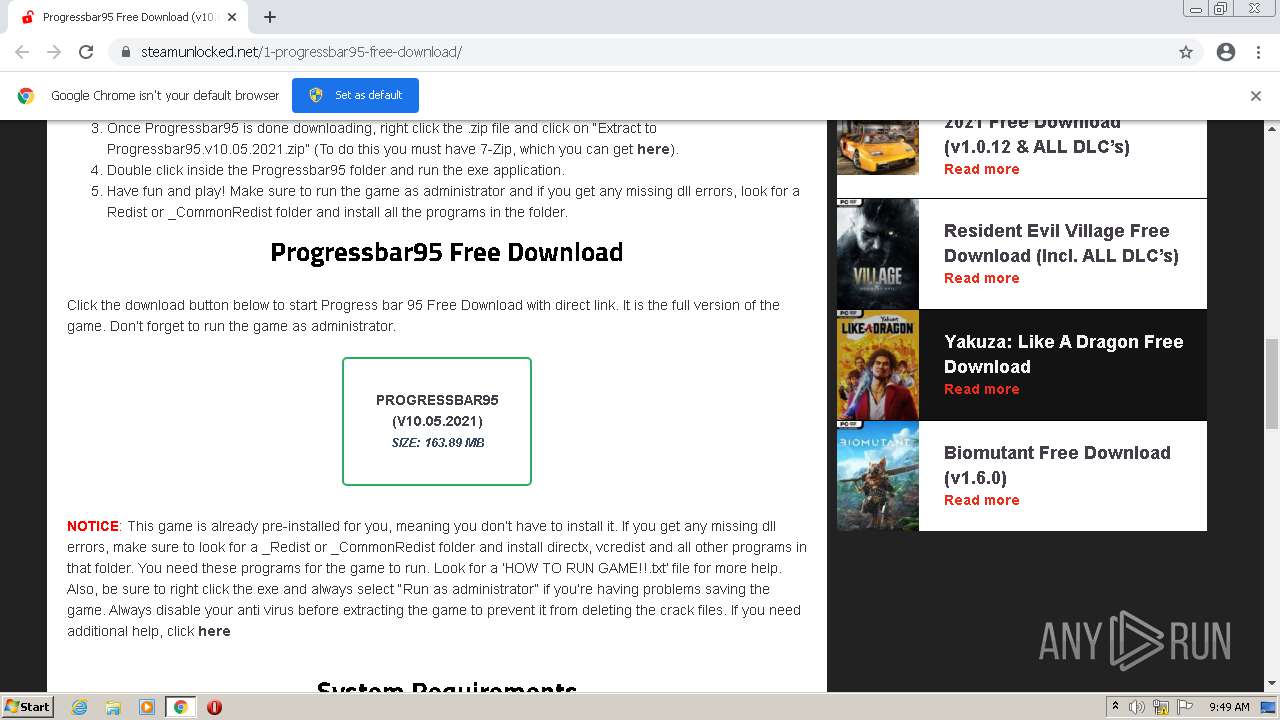Reload the page with the refresh icon
The width and height of the screenshot is (1280, 720).
click(x=86, y=52)
